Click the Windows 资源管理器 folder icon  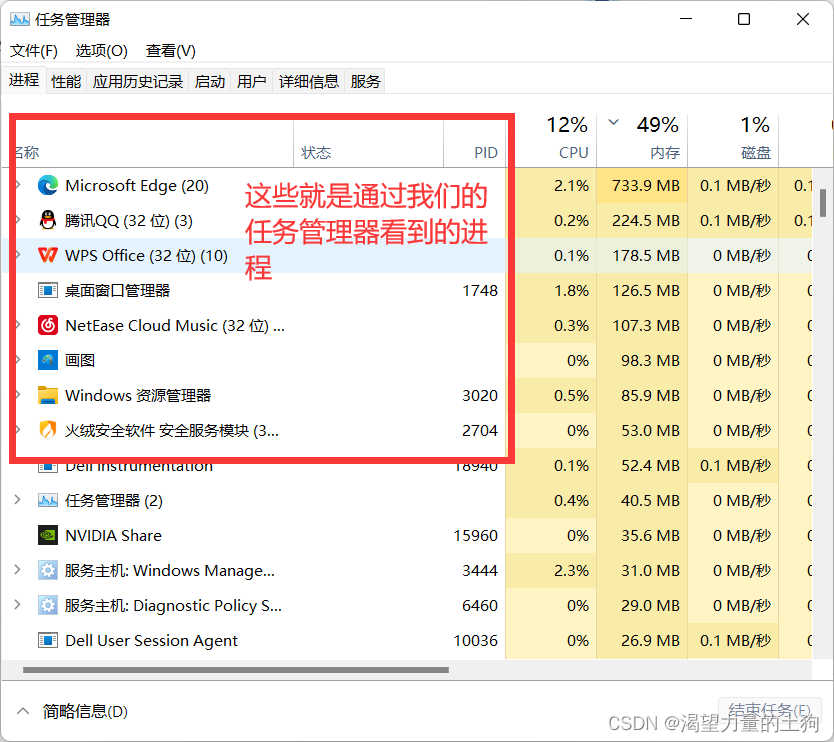[x=47, y=395]
